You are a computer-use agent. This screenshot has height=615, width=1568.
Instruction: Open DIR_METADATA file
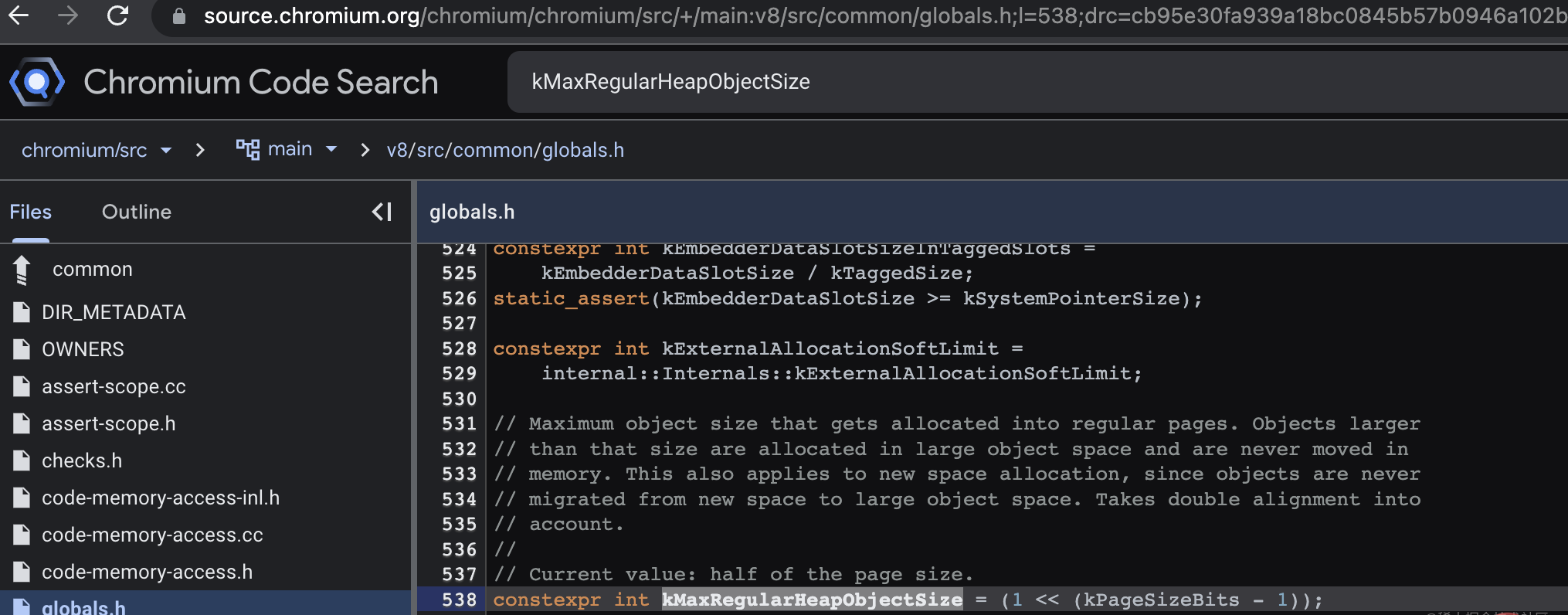(114, 312)
